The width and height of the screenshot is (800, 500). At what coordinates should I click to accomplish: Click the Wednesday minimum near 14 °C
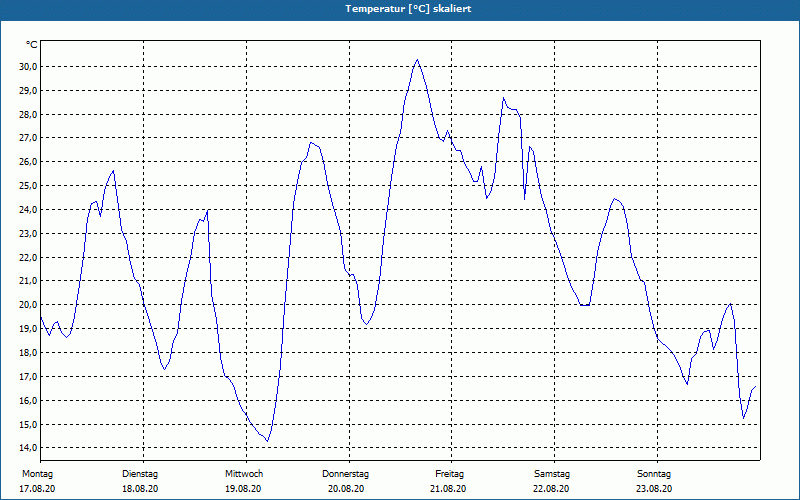pos(267,441)
